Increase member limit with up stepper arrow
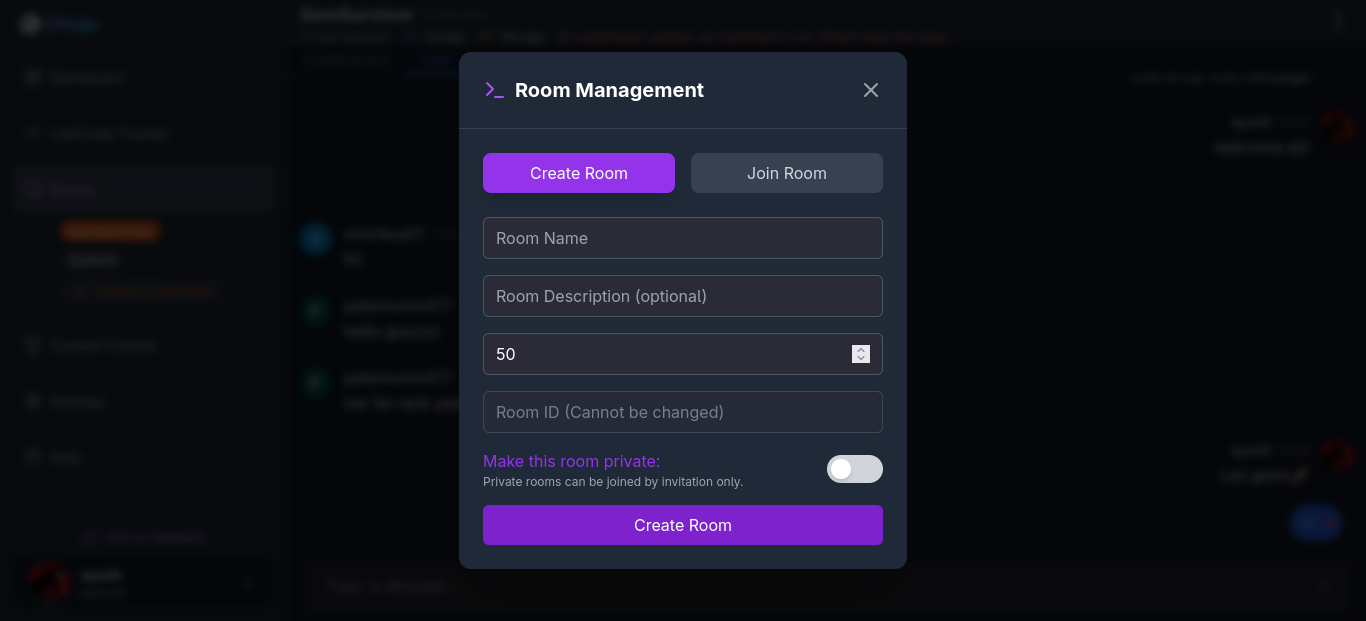 [x=860, y=350]
